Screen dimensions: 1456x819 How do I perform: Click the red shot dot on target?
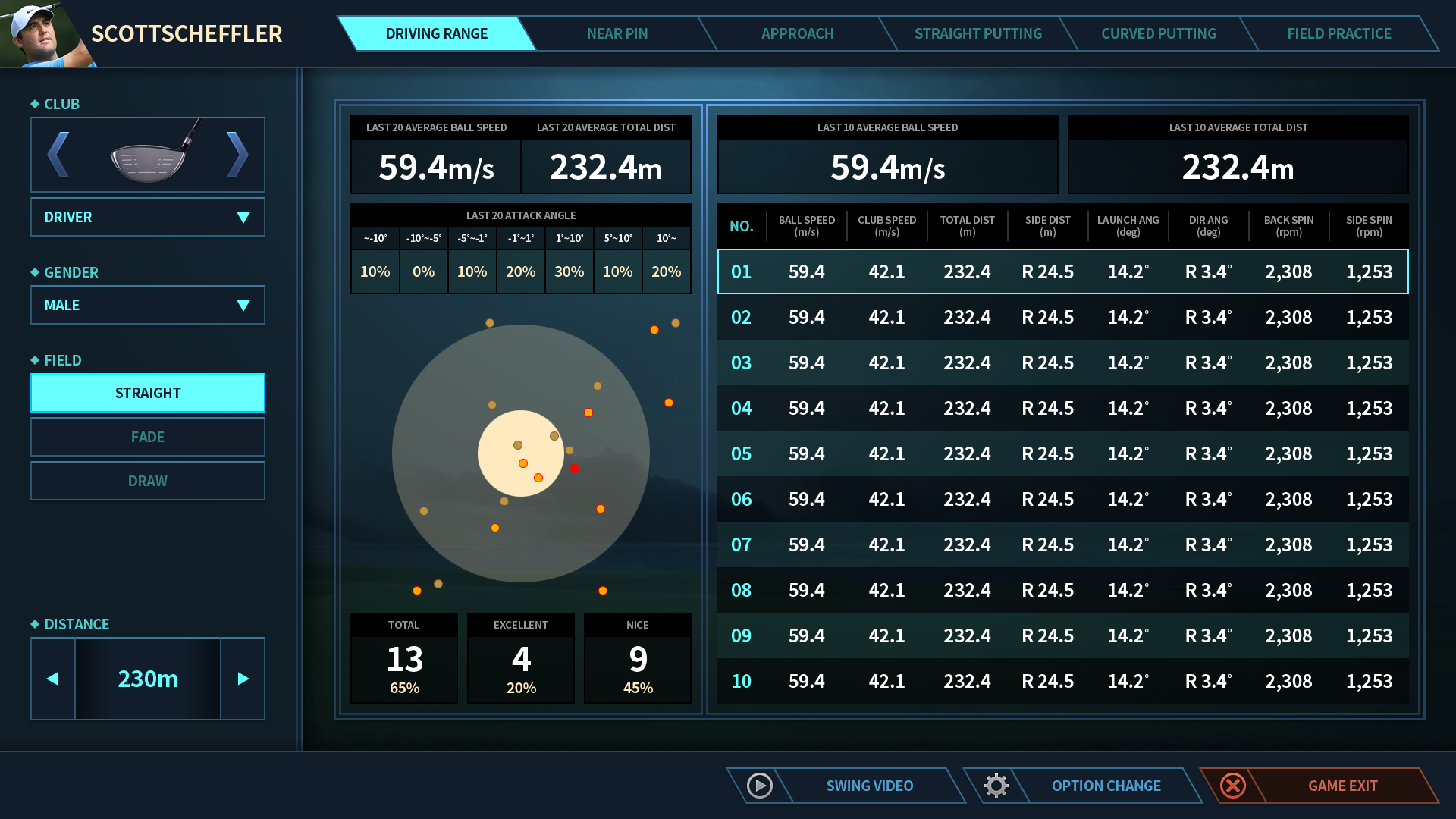575,469
